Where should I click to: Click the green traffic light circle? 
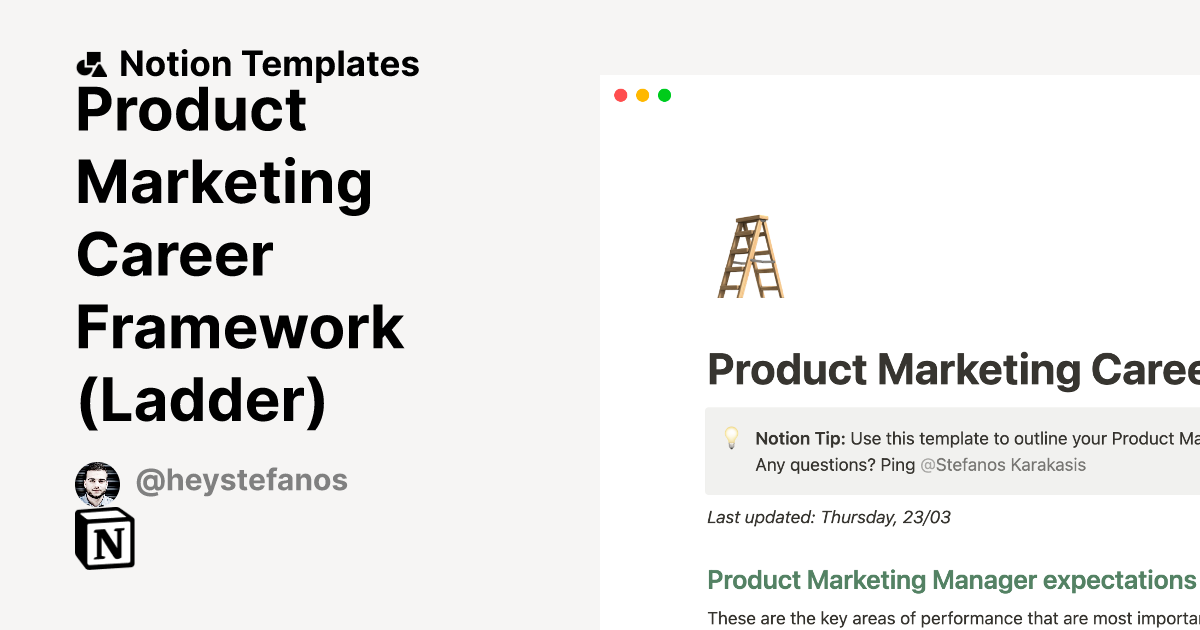(x=664, y=95)
